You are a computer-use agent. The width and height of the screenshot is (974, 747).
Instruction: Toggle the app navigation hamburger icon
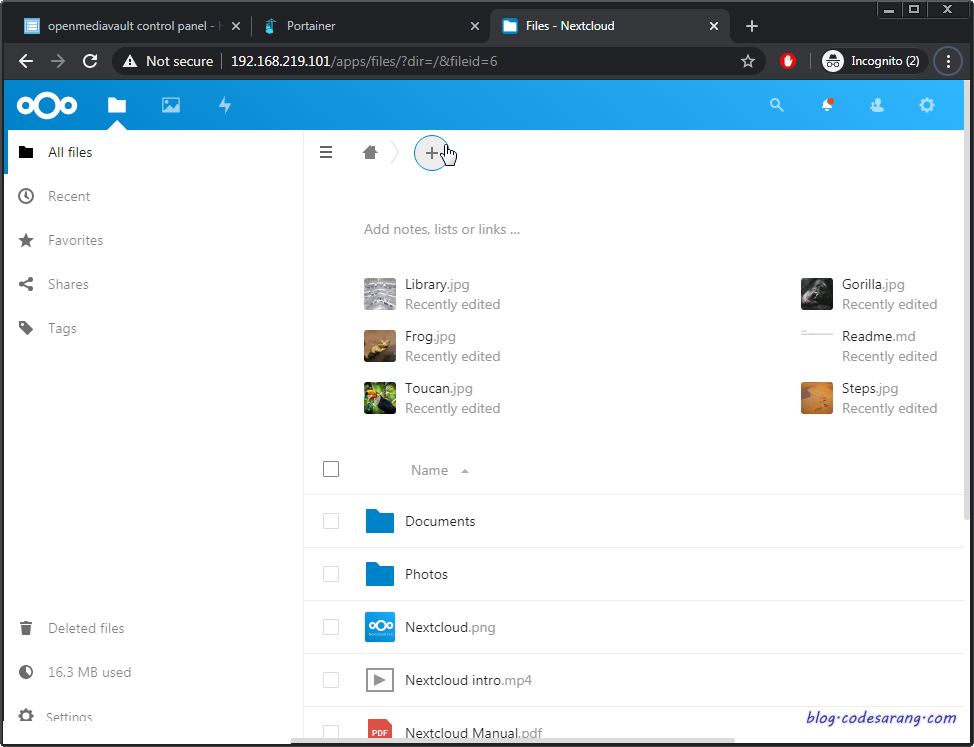[x=326, y=152]
